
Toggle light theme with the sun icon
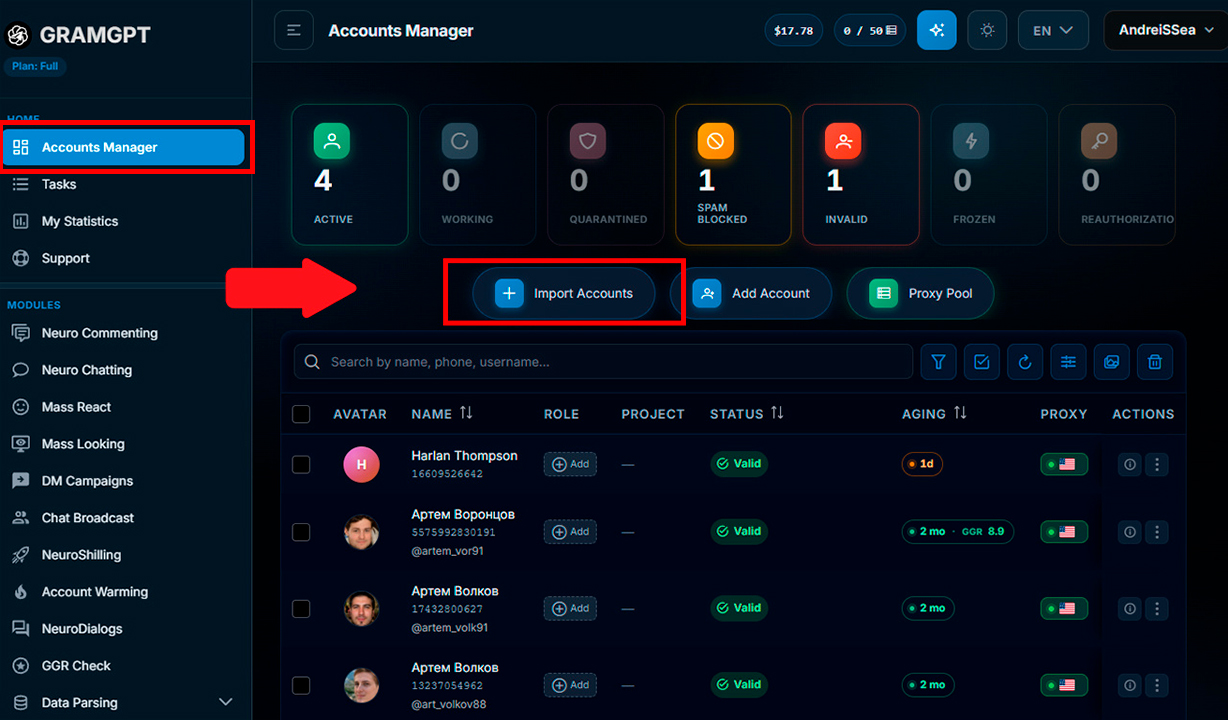(987, 31)
